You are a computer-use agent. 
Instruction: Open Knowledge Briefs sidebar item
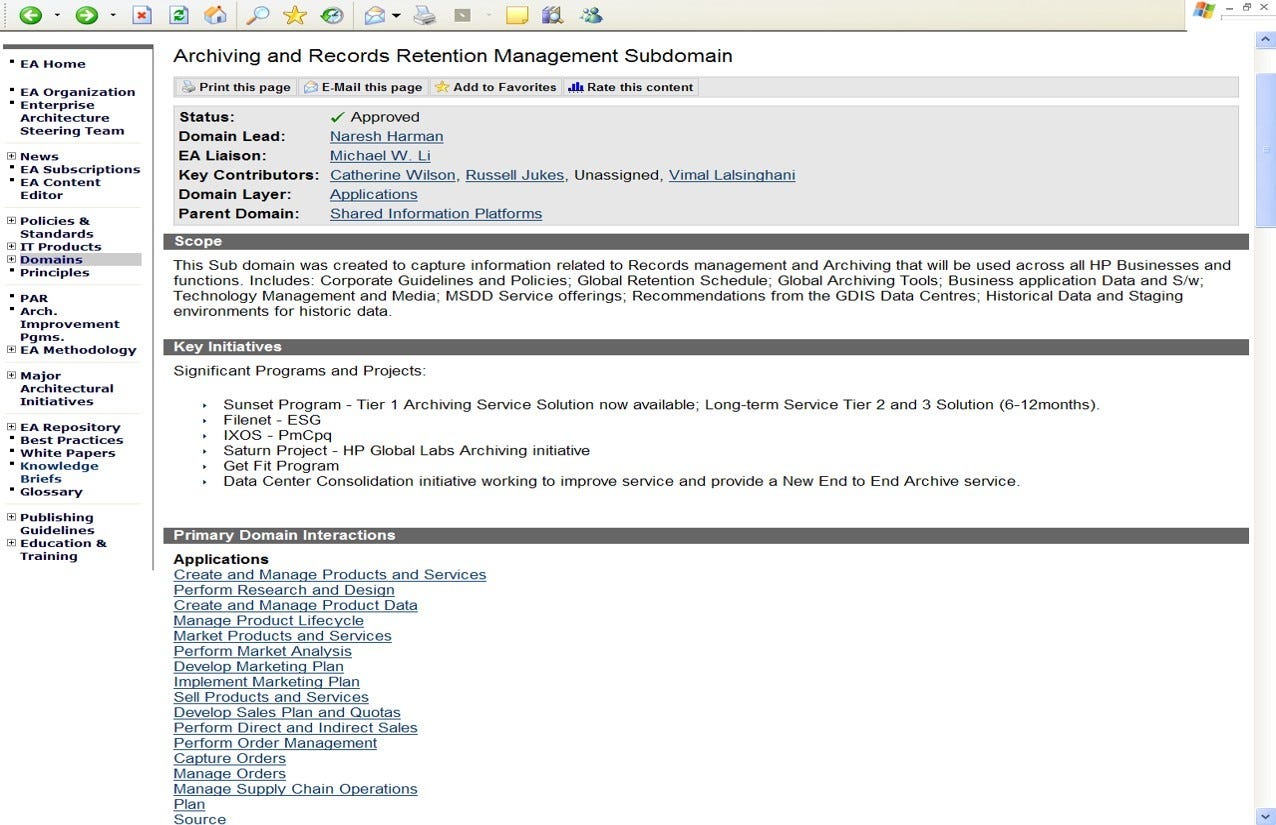[x=59, y=472]
